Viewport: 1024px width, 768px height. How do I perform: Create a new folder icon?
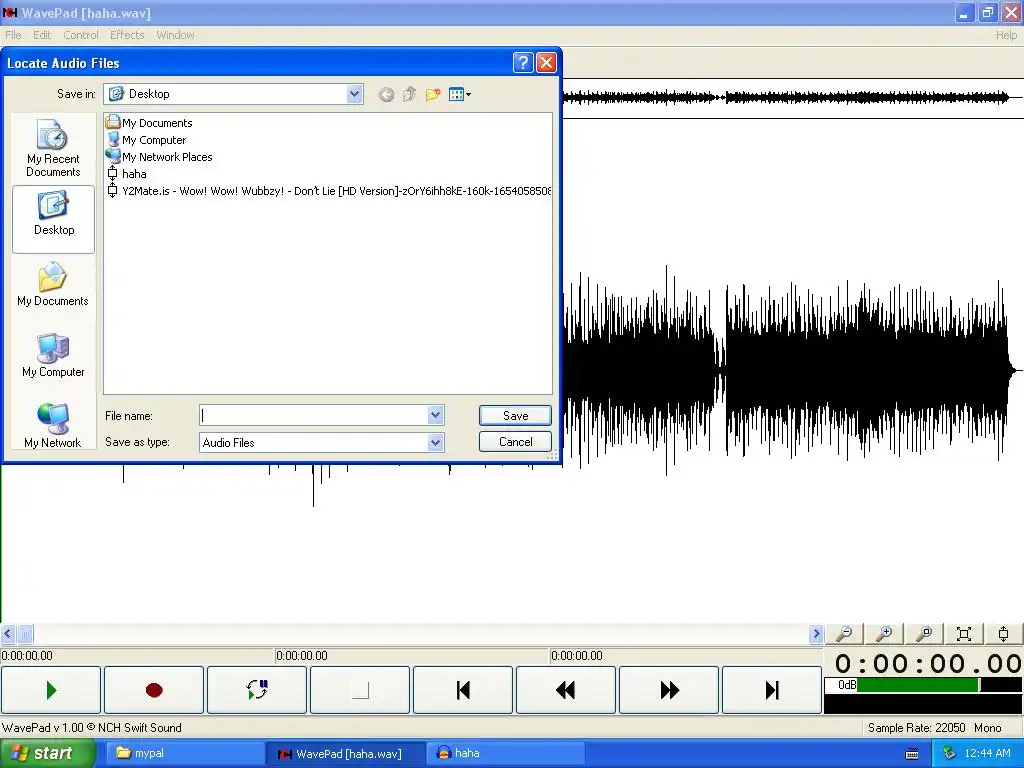coord(433,95)
